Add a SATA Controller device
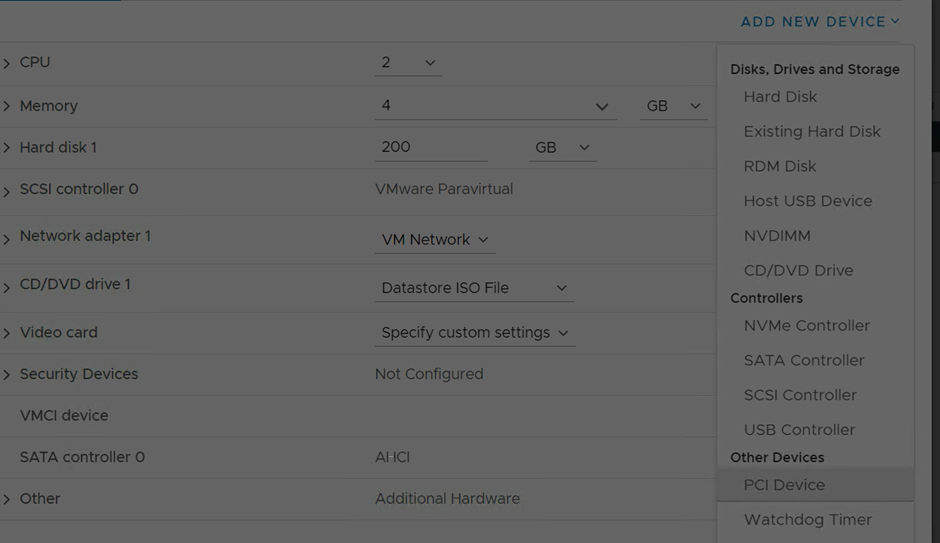940x543 pixels. 804,360
